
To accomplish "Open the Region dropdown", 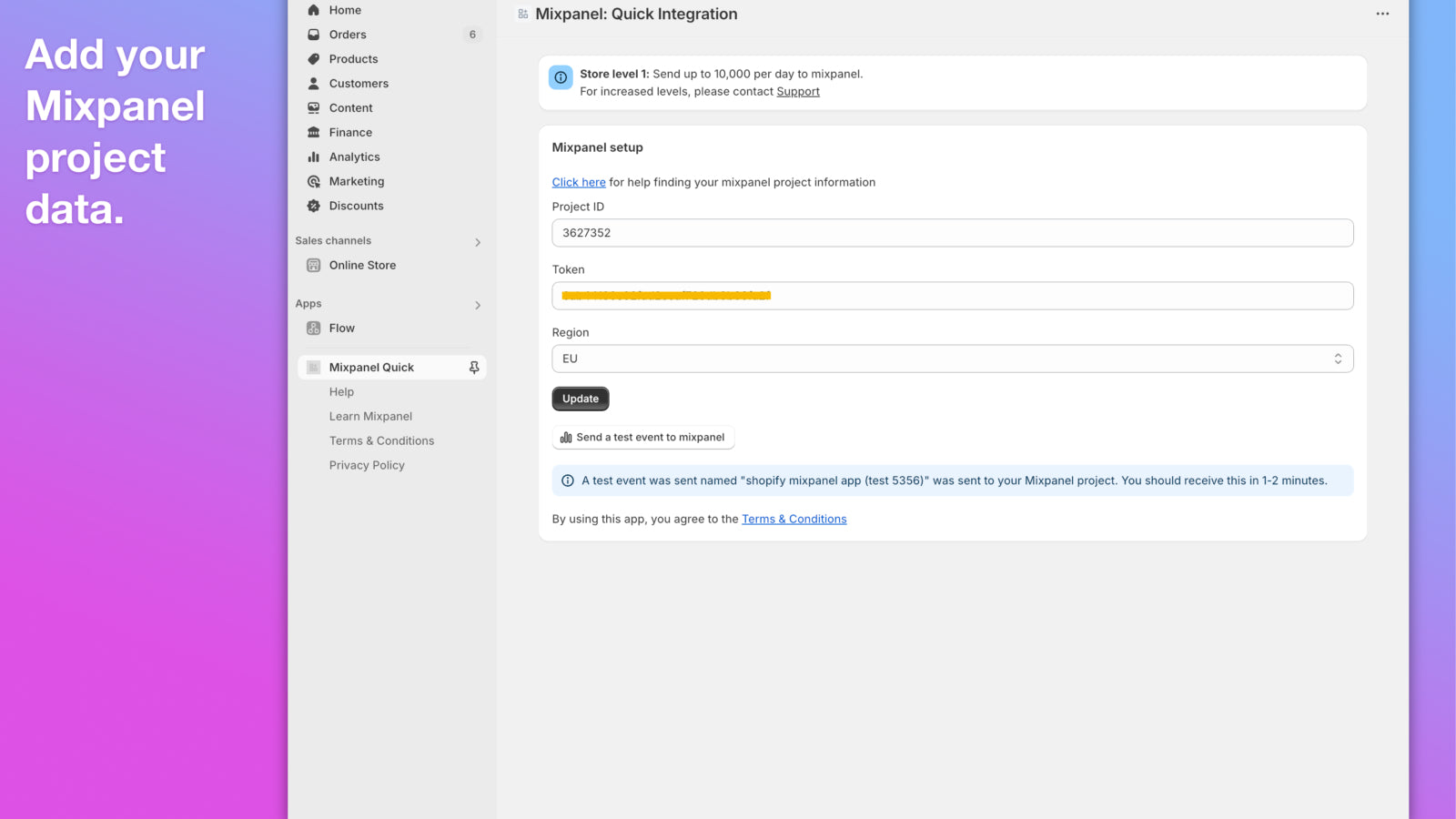I will point(952,359).
